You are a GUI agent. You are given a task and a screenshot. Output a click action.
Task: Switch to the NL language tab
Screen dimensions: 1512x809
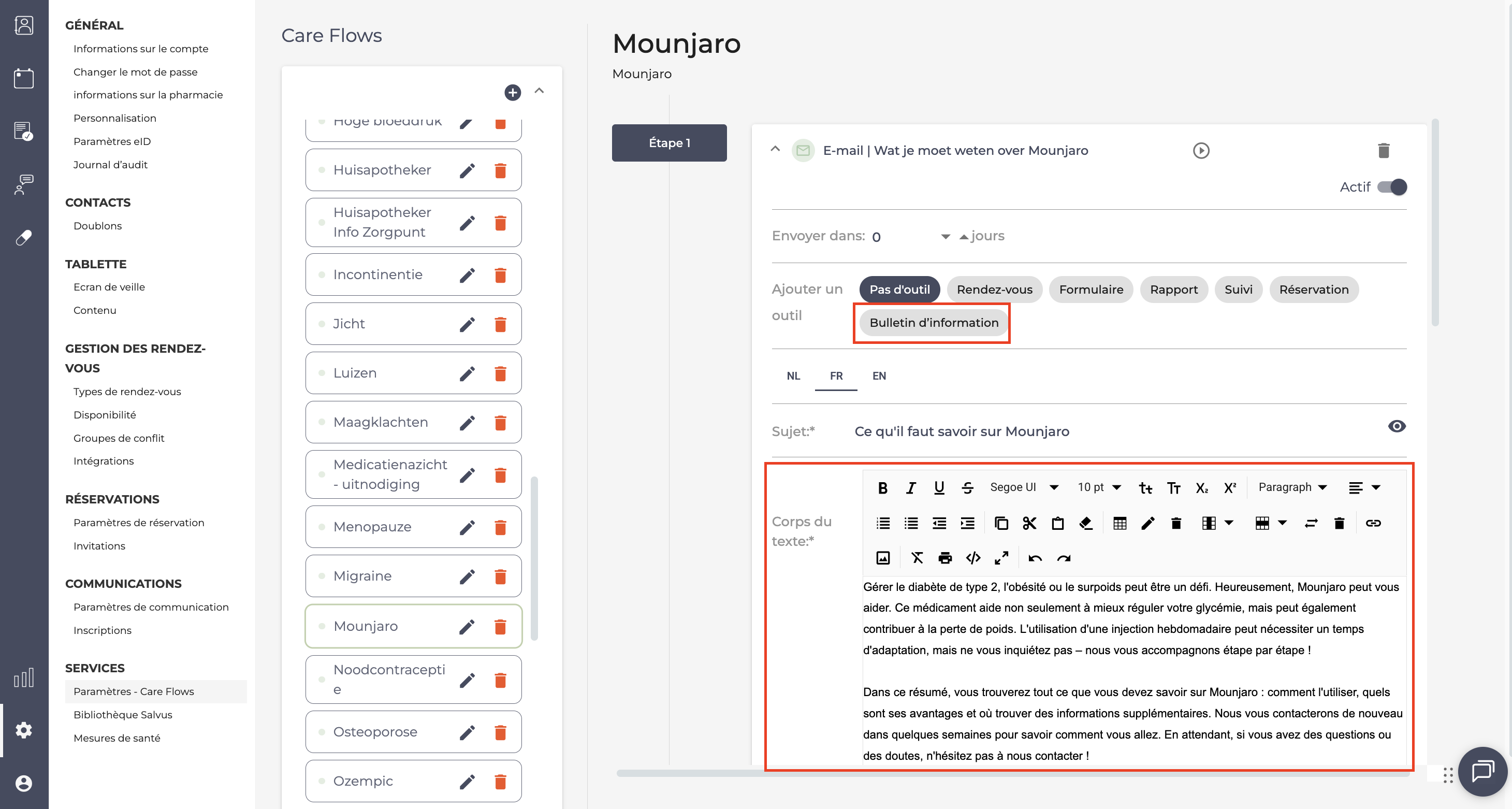(x=793, y=375)
